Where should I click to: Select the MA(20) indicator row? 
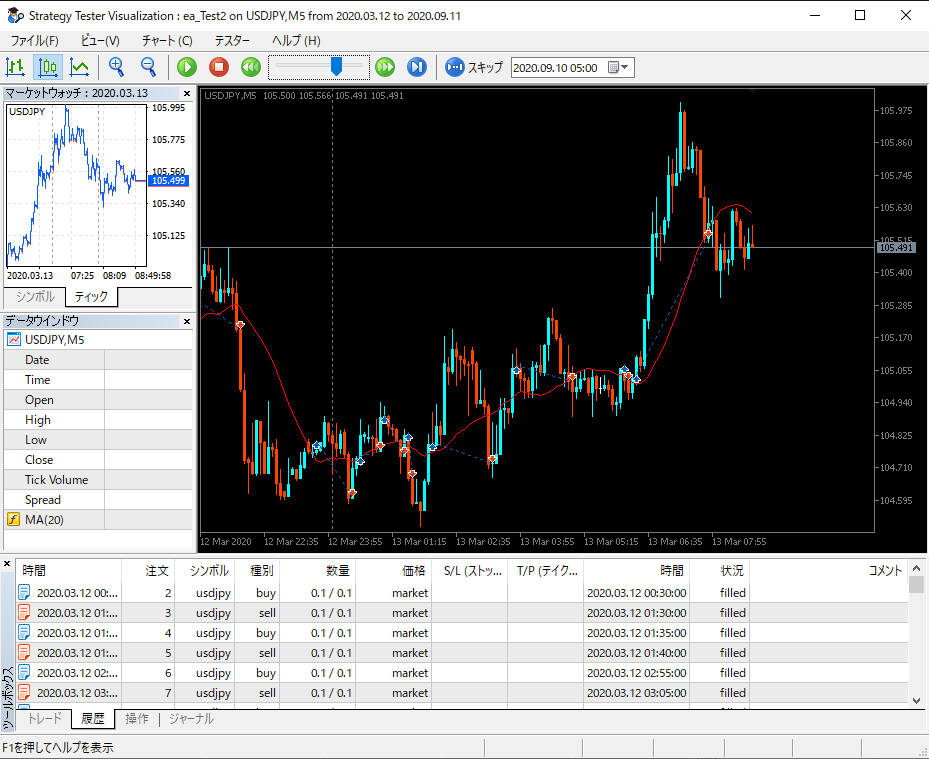pos(98,520)
